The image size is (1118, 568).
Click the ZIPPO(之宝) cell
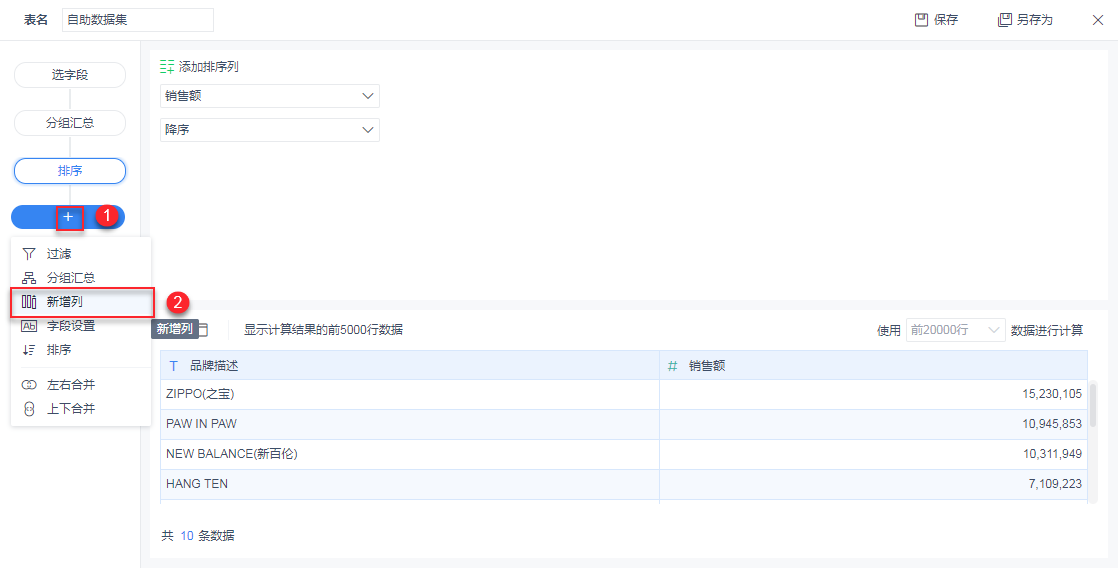click(410, 394)
